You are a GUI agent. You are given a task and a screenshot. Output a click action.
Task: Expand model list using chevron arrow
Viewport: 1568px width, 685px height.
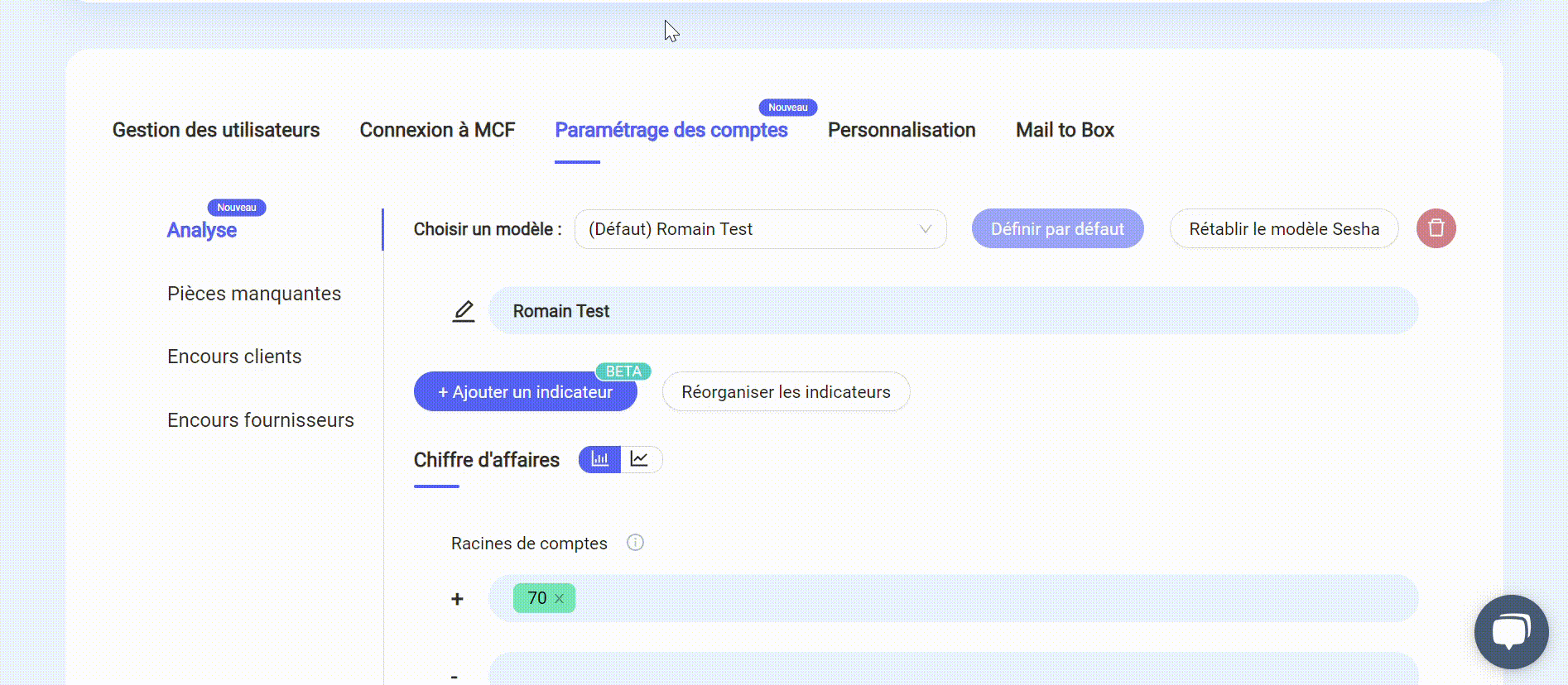coord(926,229)
